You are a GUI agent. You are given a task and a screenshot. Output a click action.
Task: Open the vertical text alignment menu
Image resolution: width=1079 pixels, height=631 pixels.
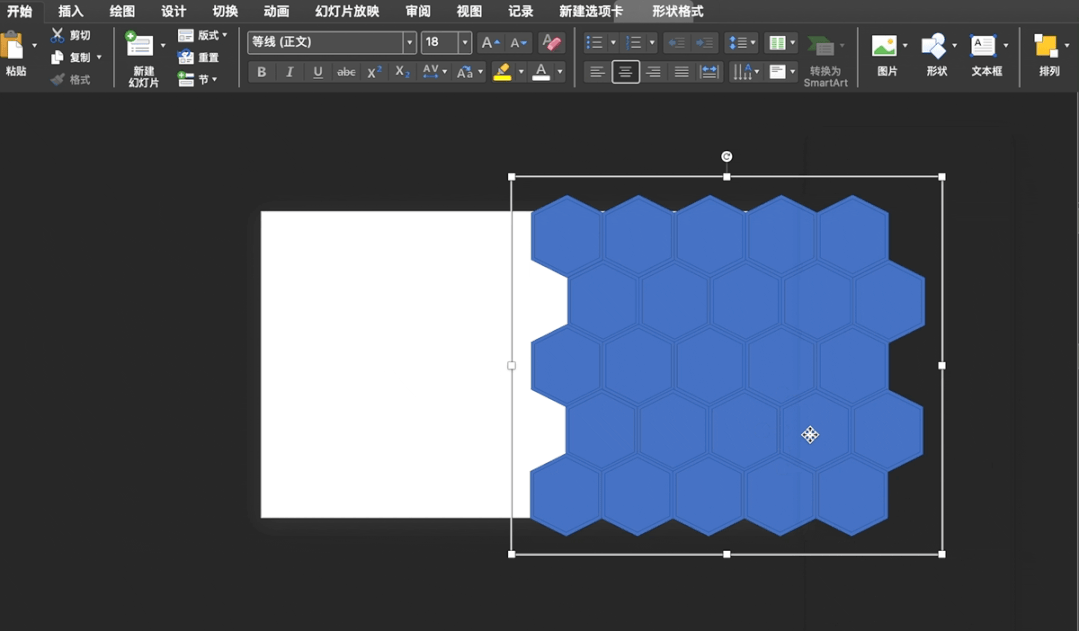pos(782,72)
